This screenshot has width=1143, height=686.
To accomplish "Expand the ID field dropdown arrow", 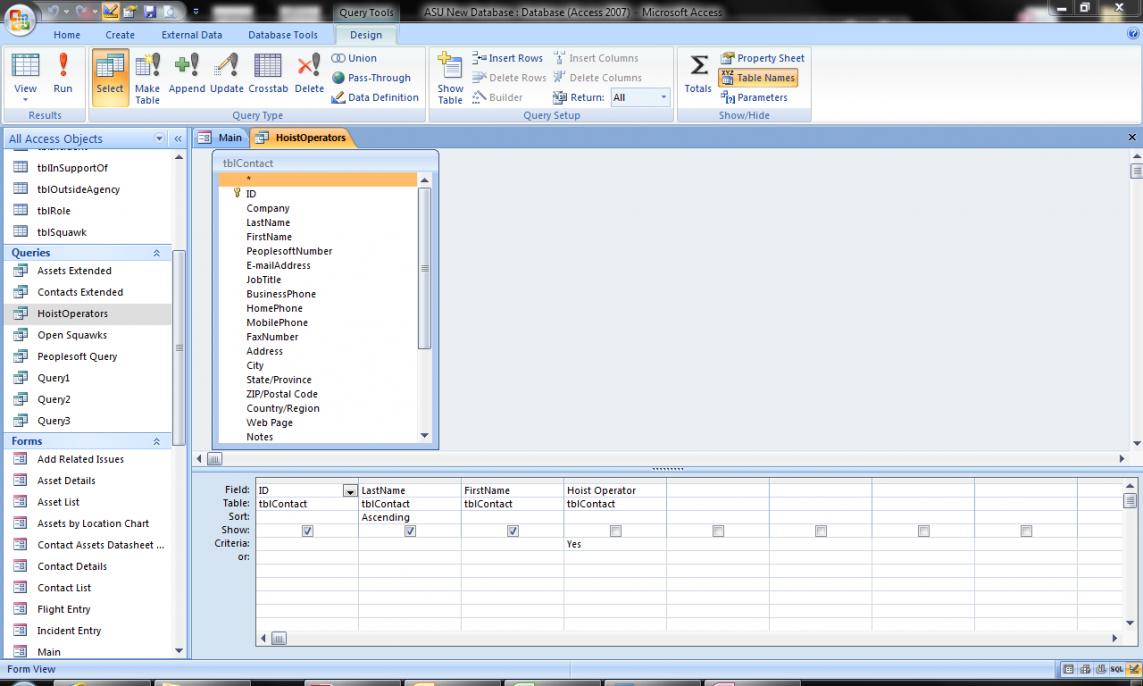I will click(349, 491).
